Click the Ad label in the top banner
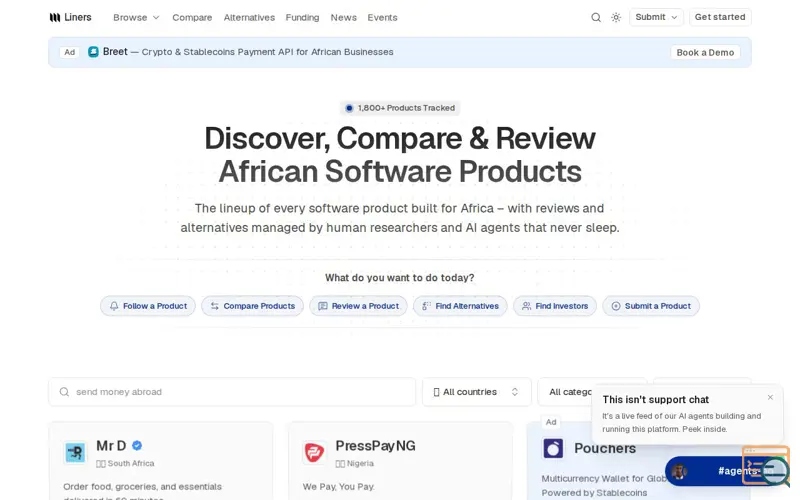 [x=69, y=52]
